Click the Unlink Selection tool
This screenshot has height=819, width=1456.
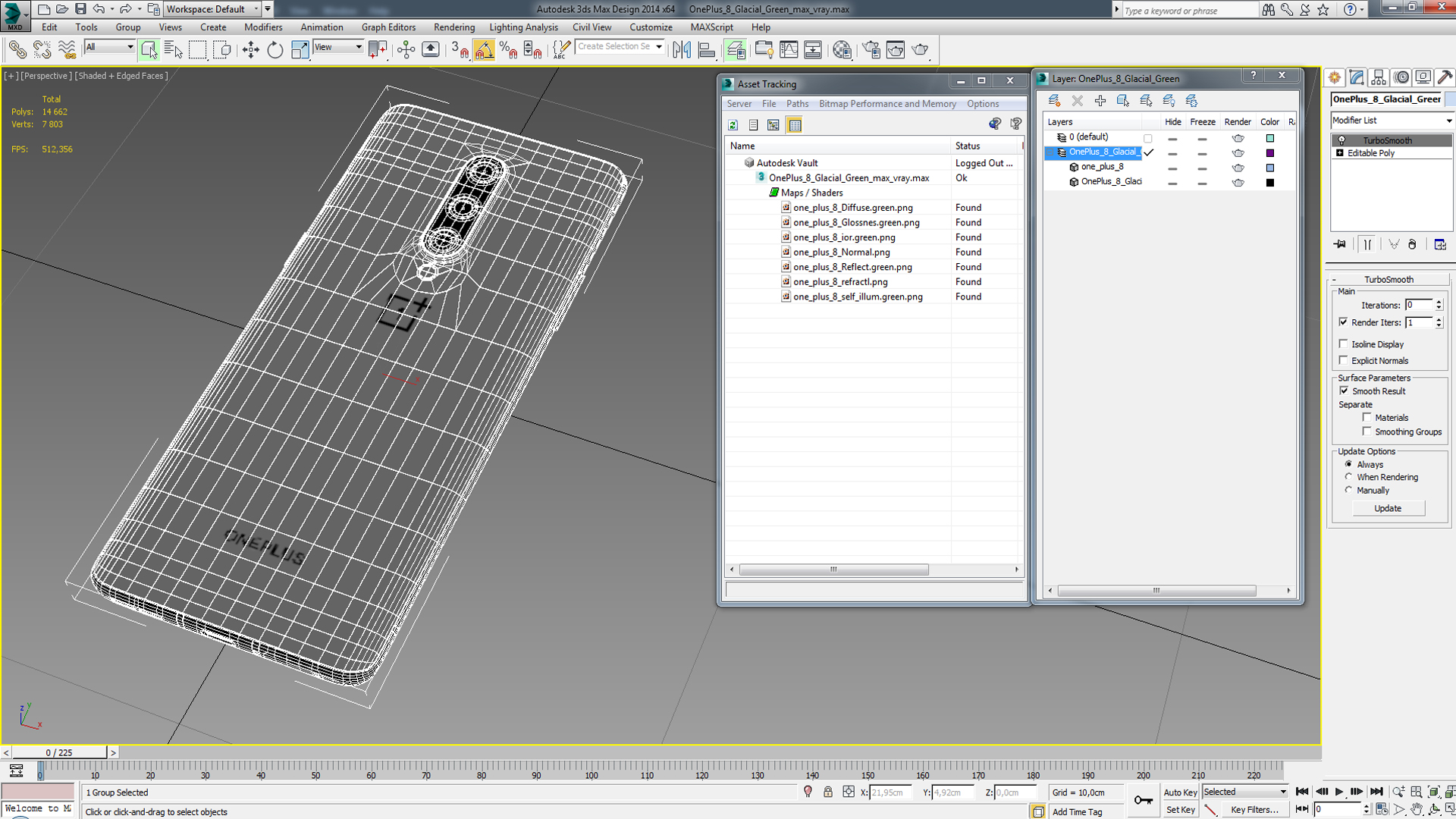[x=42, y=50]
